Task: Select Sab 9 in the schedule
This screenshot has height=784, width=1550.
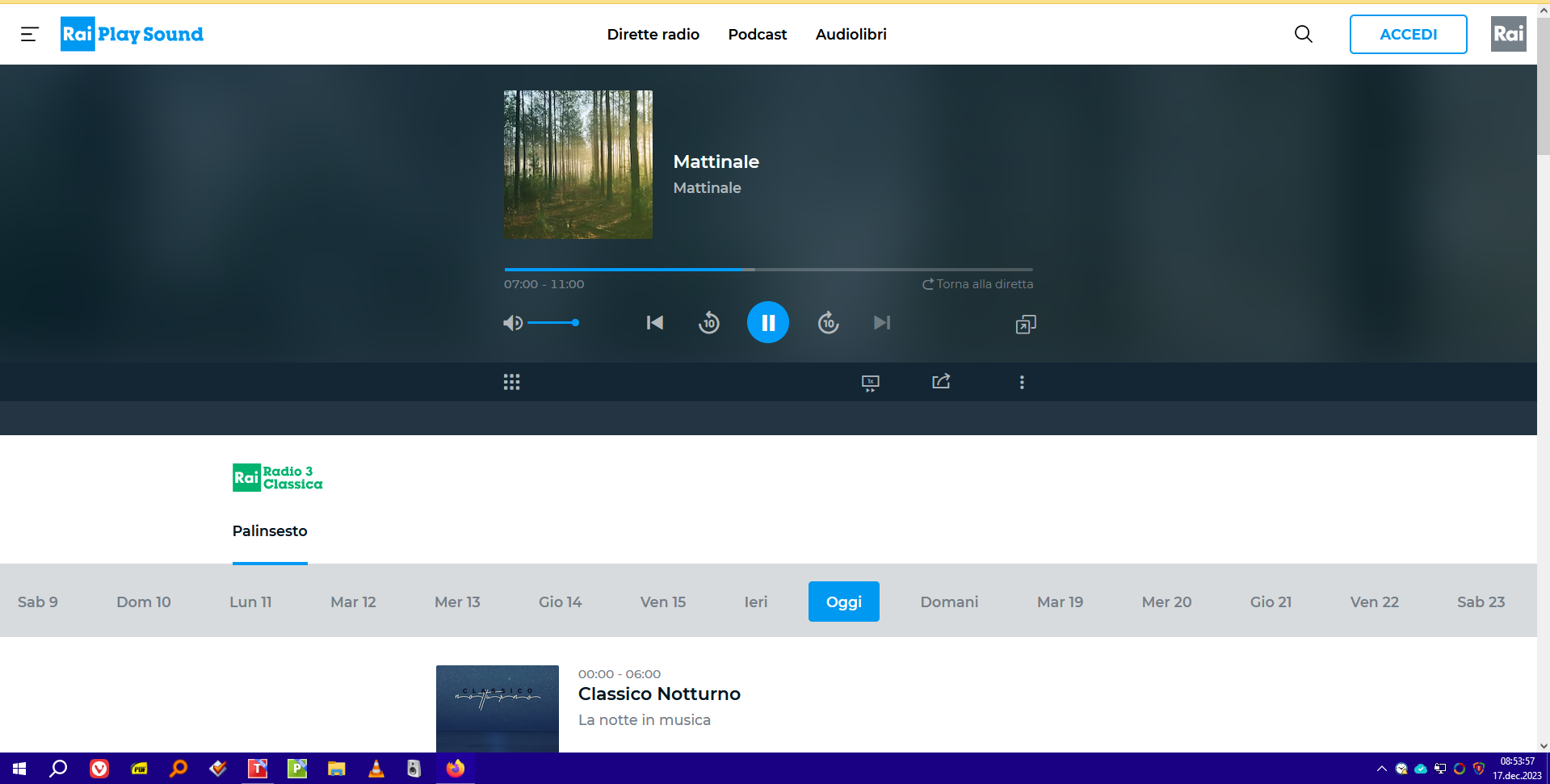Action: [x=38, y=602]
